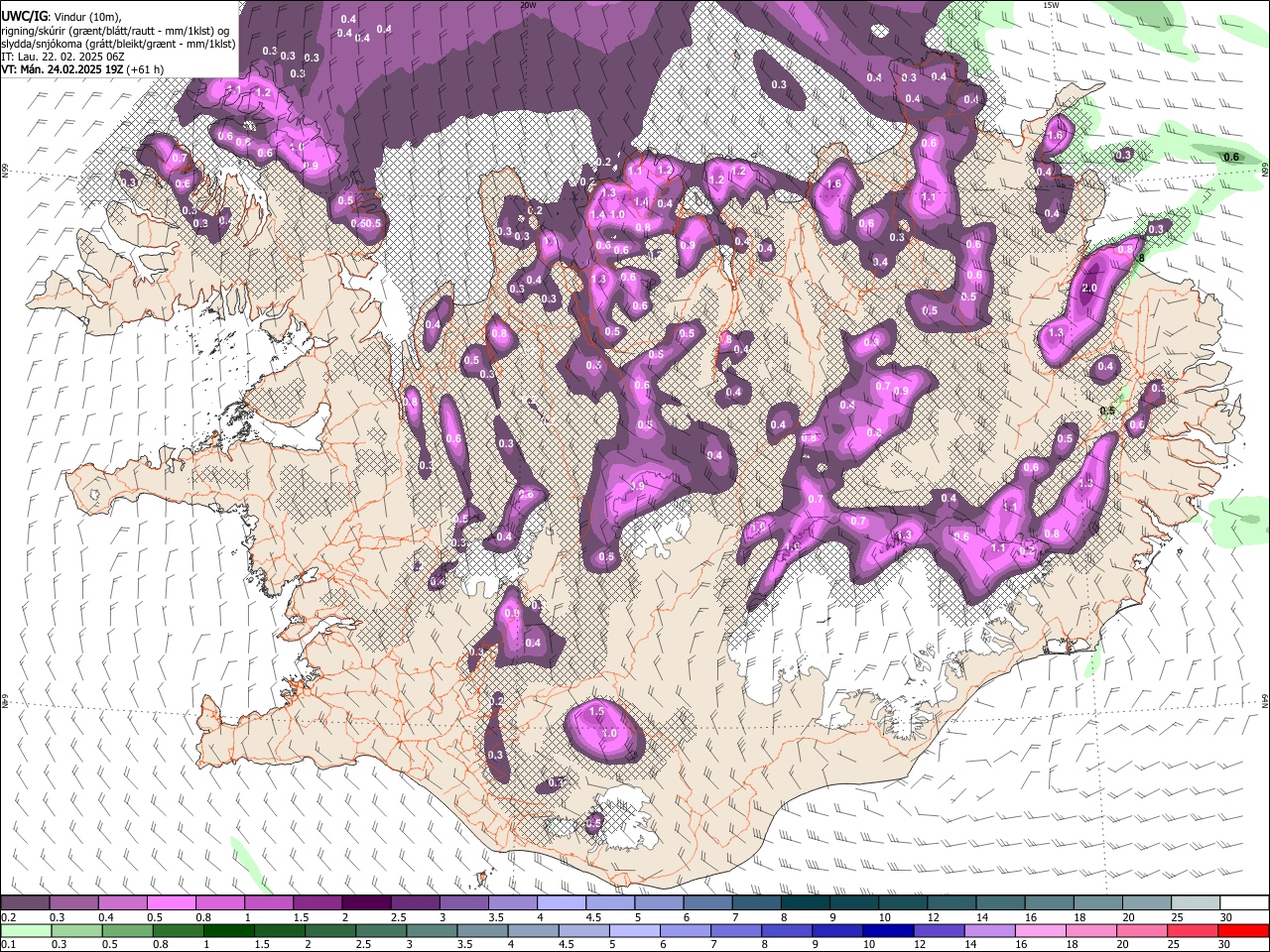Click the 'rigning/skúrir' legend description line

[x=114, y=31]
